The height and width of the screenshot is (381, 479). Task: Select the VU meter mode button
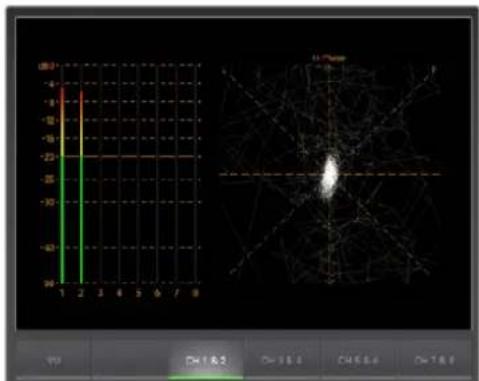(53, 361)
